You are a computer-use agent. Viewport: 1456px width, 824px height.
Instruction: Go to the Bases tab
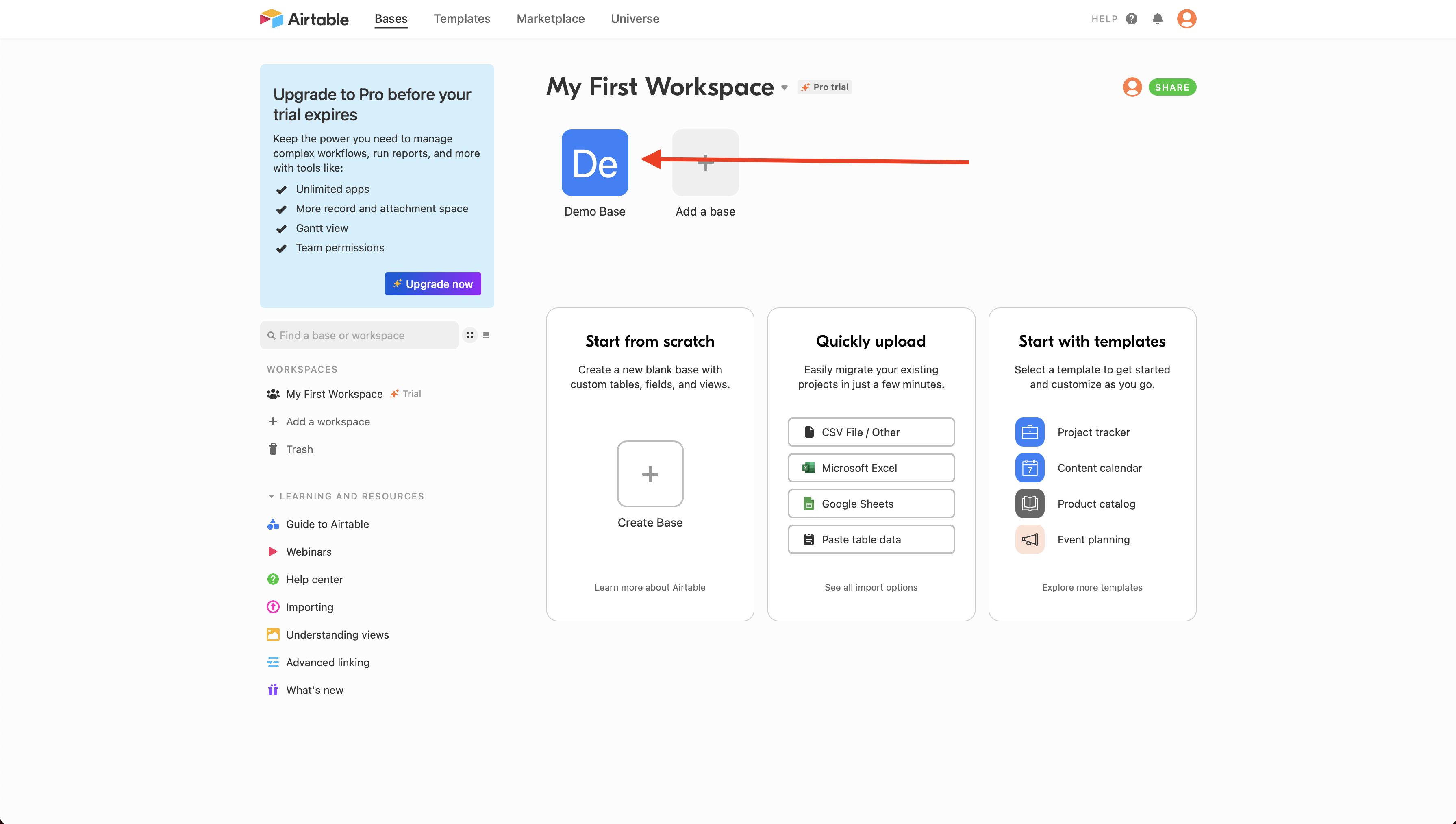click(391, 19)
